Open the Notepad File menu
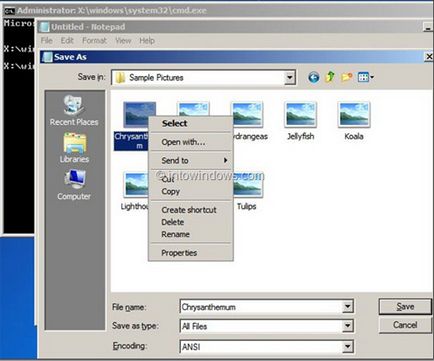This screenshot has height=361, width=434. [x=47, y=41]
